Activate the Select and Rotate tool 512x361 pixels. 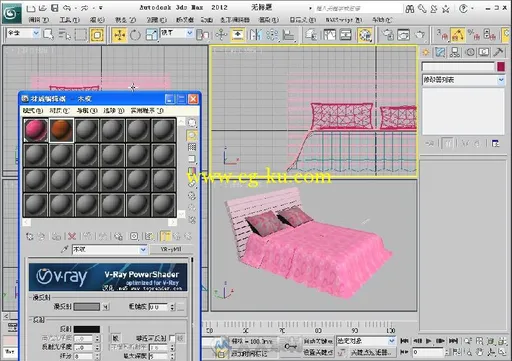[135, 35]
